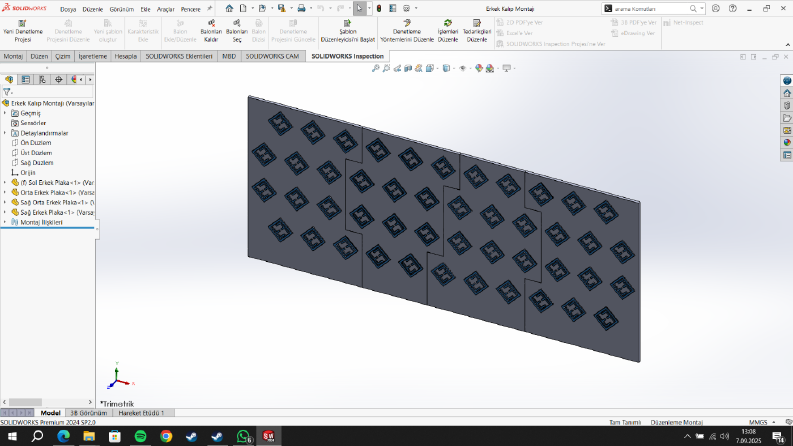Expand Sağ Erkek Plaka<1> component
Image resolution: width=793 pixels, height=446 pixels.
[x=5, y=212]
